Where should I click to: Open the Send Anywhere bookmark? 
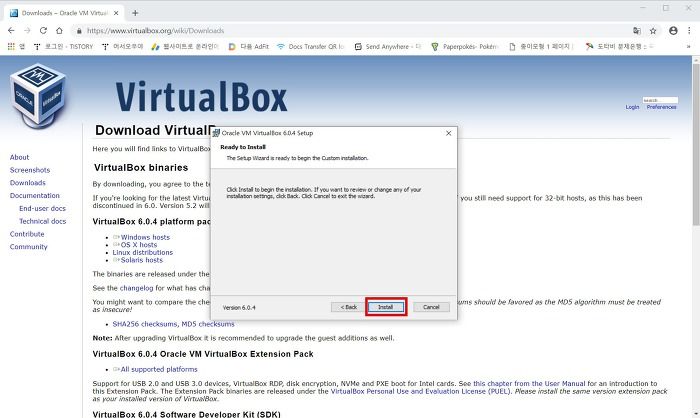click(x=388, y=46)
